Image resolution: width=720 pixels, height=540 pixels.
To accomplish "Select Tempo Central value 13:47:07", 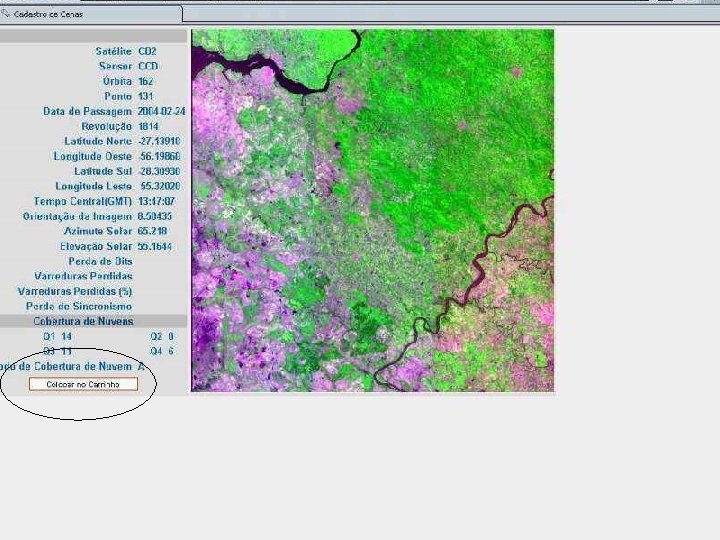I will click(x=156, y=201).
